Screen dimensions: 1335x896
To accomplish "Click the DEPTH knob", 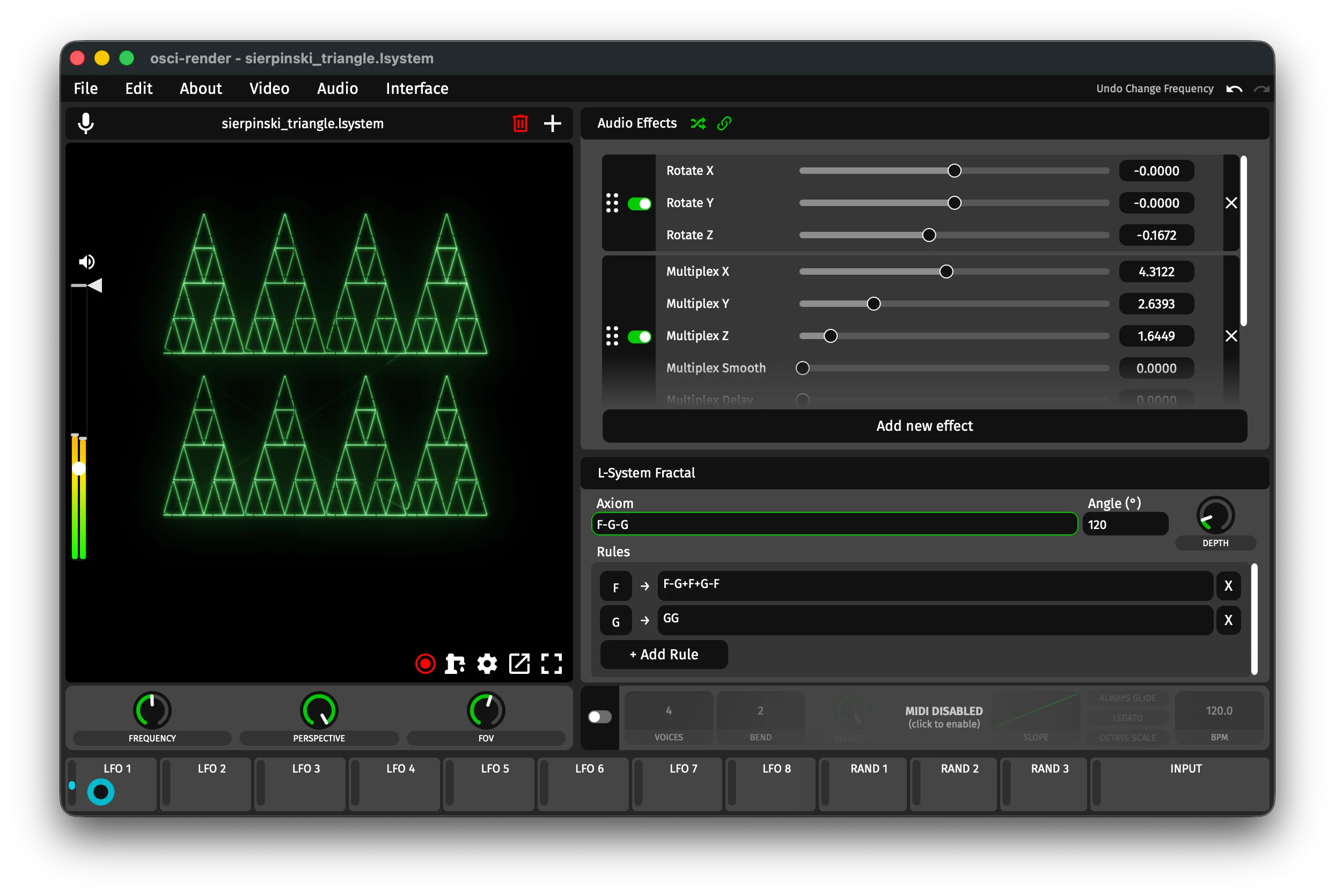I will coord(1215,516).
